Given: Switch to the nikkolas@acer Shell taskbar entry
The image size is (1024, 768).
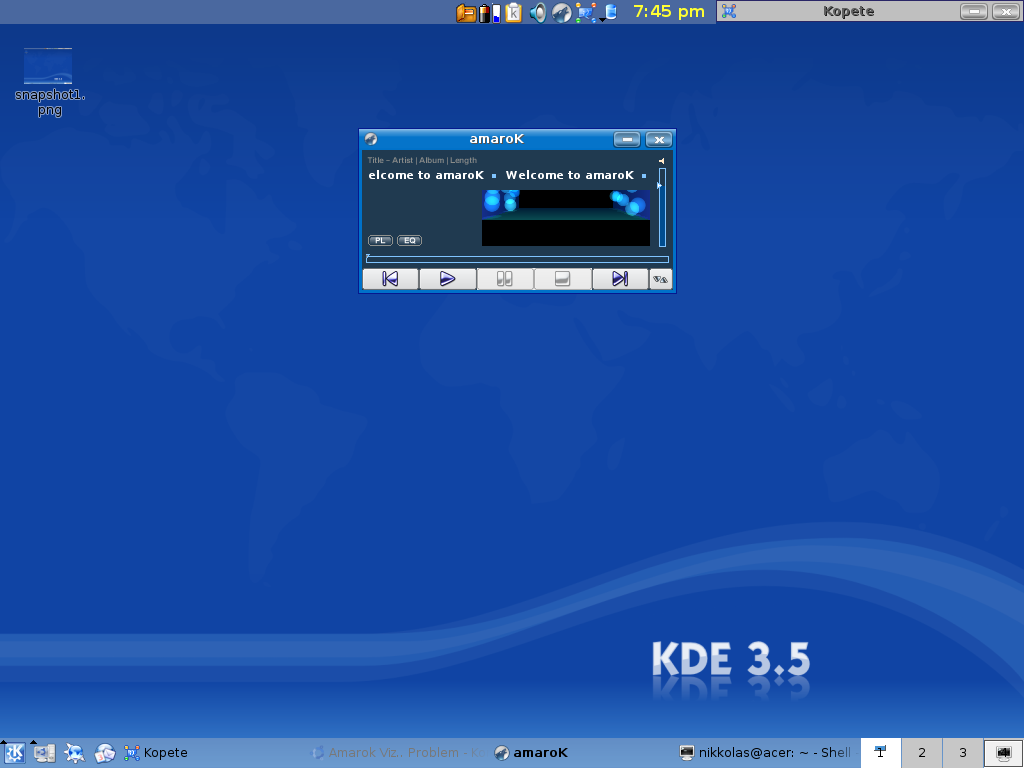Looking at the screenshot, I should 765,753.
